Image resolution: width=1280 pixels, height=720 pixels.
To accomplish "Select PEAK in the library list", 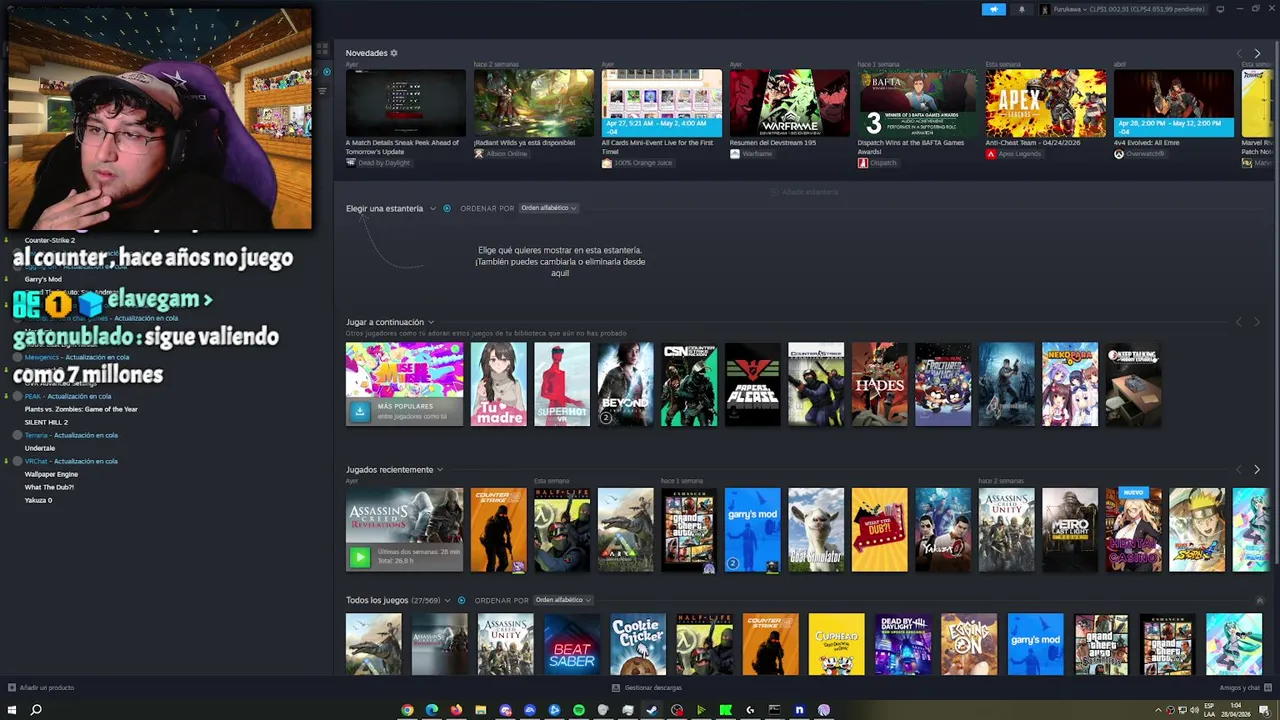I will coord(68,396).
